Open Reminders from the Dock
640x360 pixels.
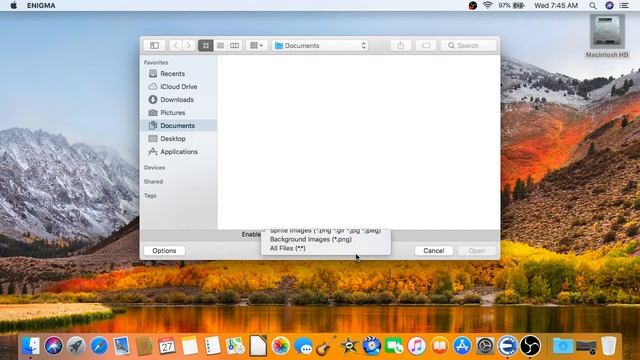coord(212,346)
